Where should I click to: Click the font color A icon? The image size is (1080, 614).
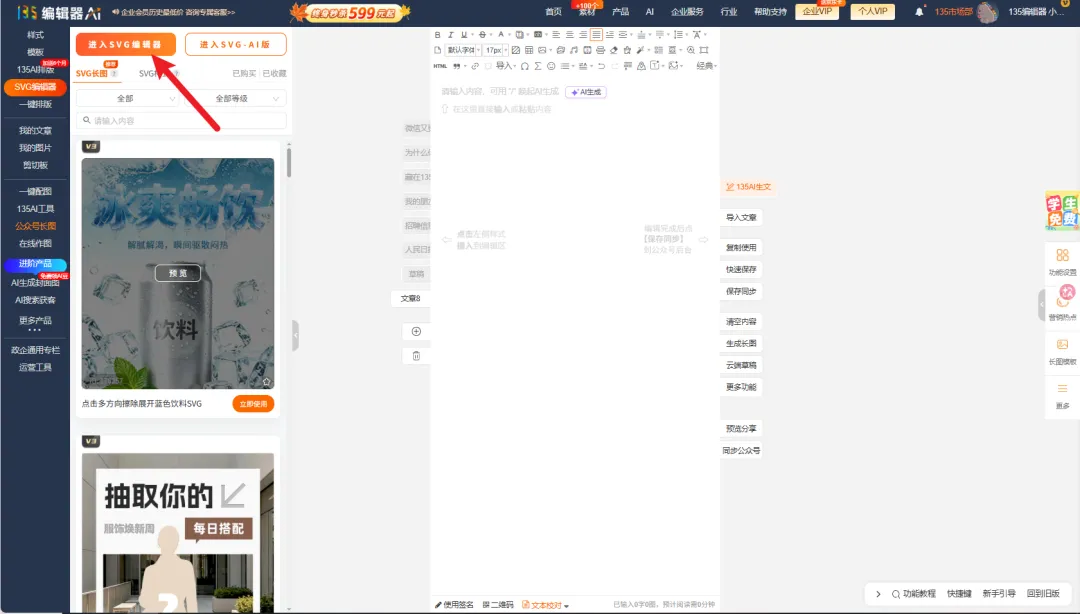[501, 34]
